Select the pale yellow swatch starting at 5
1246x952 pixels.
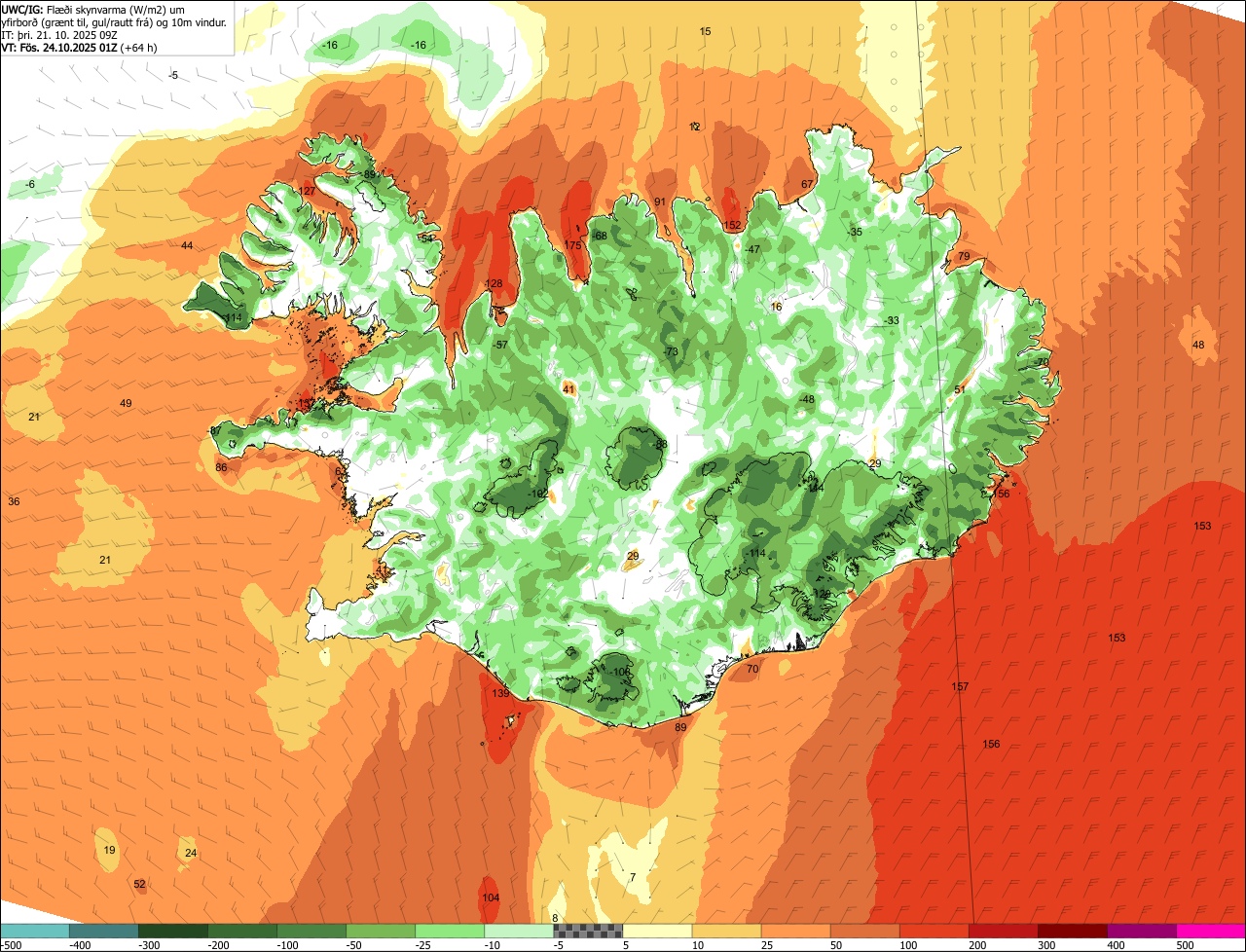[657, 931]
